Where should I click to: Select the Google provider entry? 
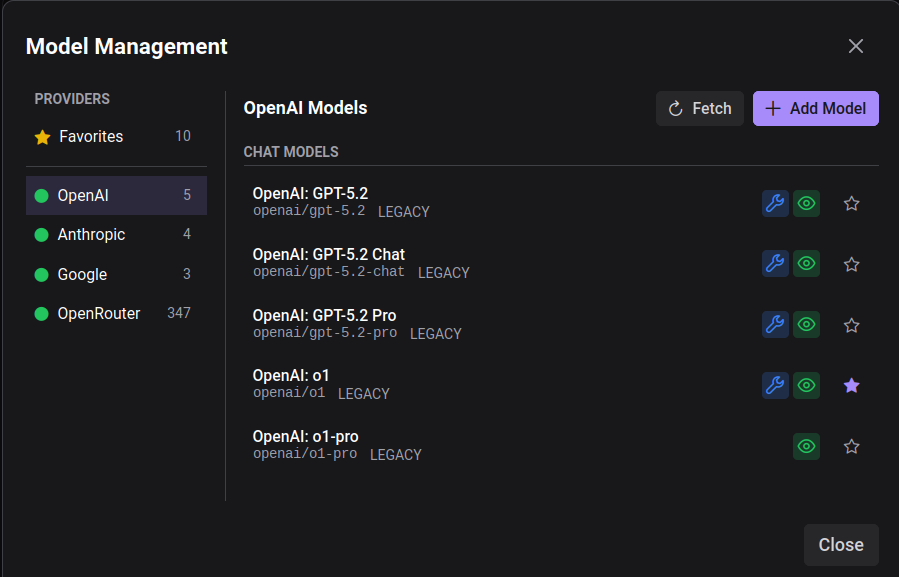[x=115, y=274]
